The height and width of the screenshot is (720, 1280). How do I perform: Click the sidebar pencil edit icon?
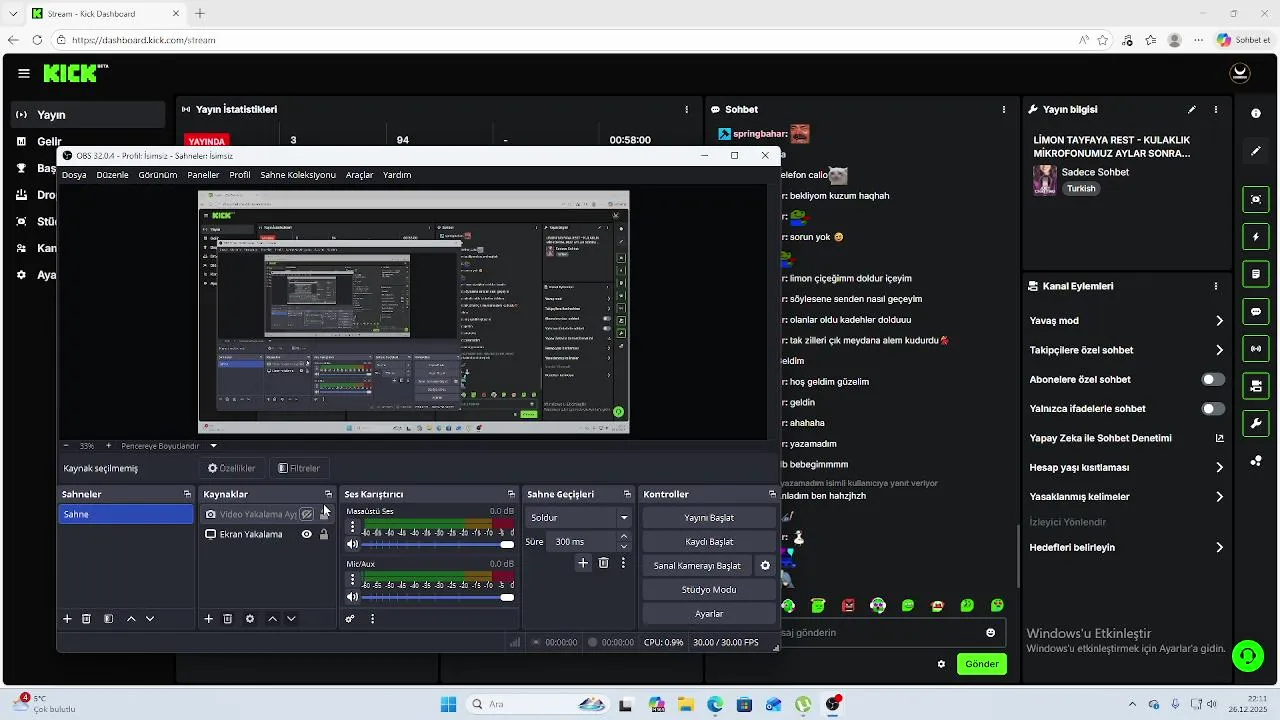(x=1256, y=151)
